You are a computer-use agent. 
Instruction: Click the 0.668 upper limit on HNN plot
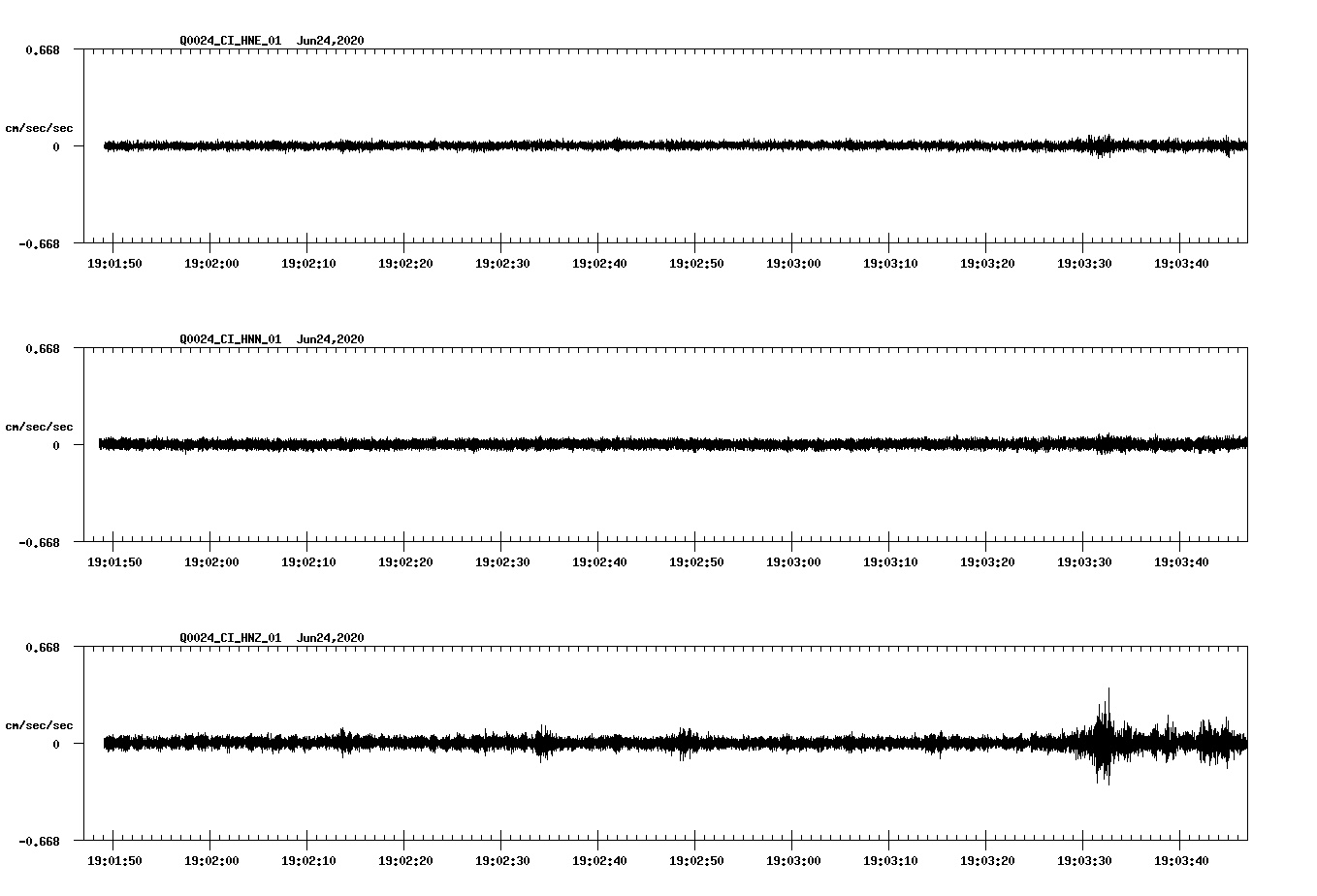[43, 348]
